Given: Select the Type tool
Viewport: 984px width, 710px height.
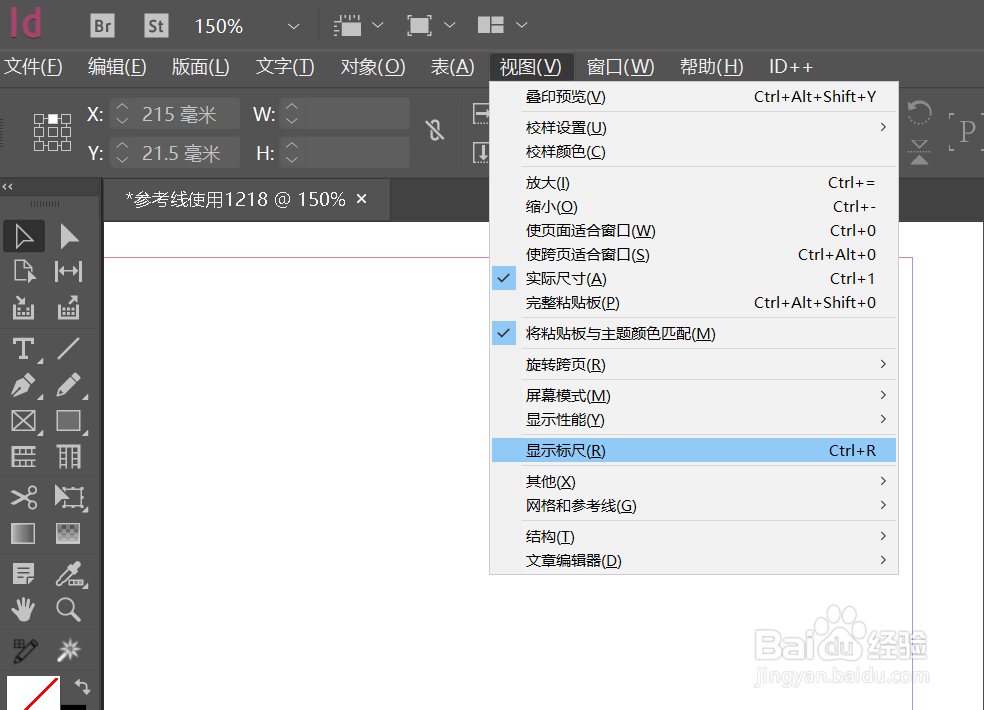Looking at the screenshot, I should 24,349.
